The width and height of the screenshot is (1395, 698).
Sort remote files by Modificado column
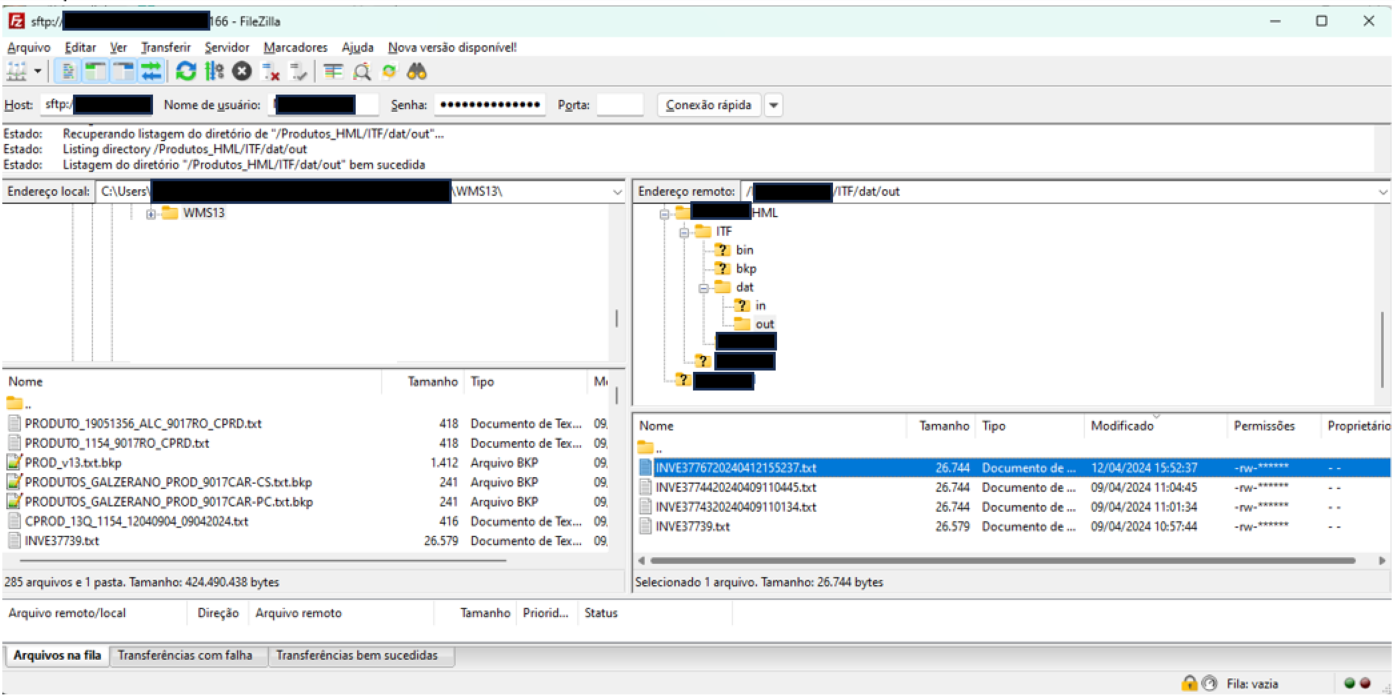(1122, 426)
